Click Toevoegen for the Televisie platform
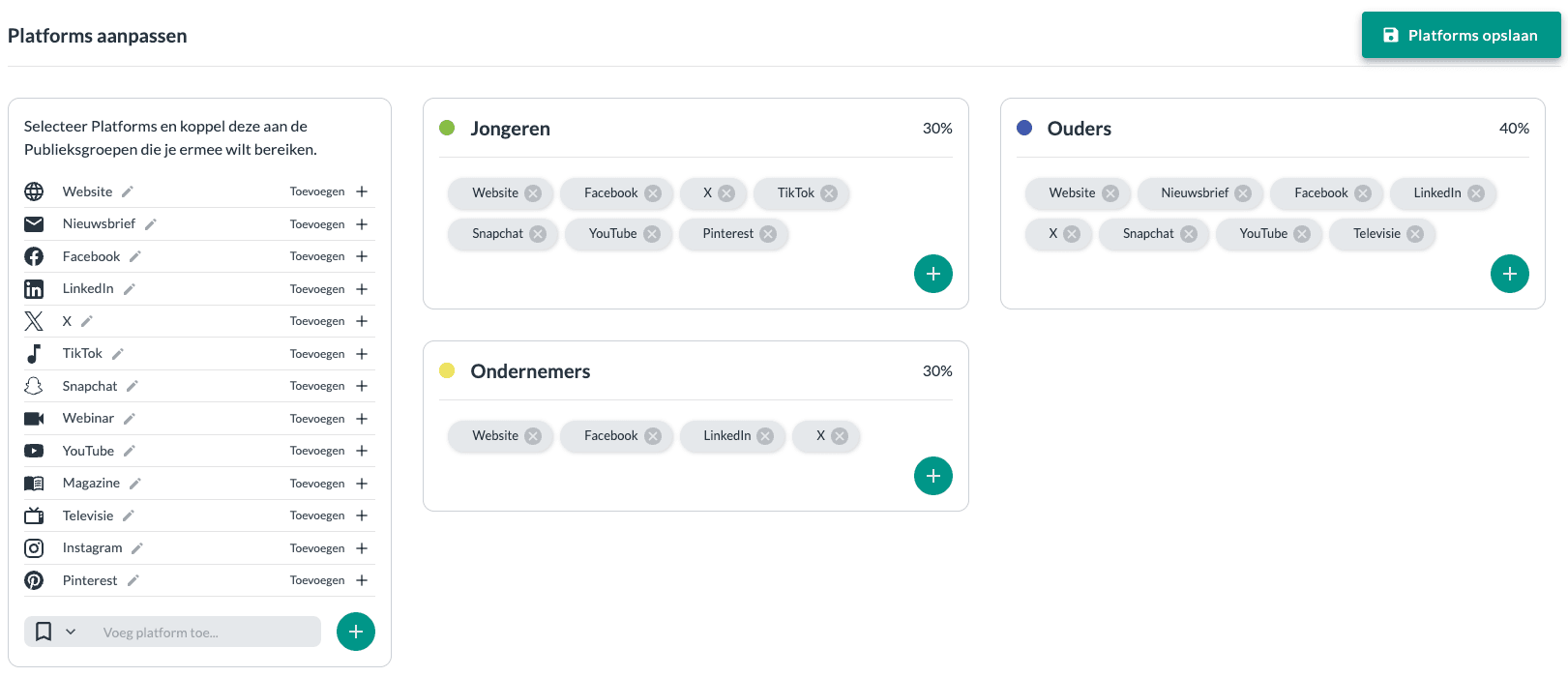The image size is (1568, 677). click(317, 515)
